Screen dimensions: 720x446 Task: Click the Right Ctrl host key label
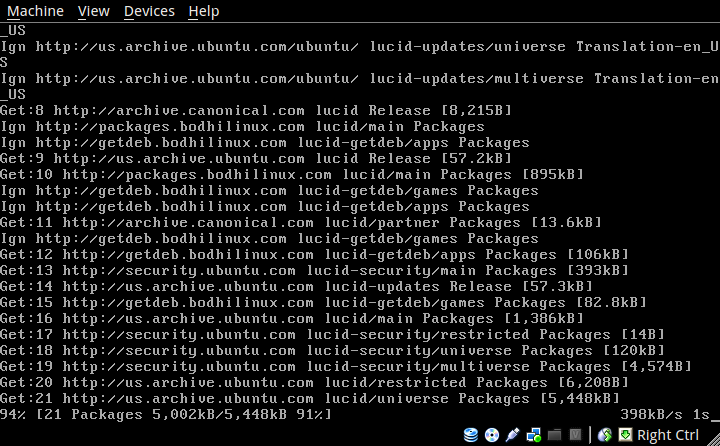[668, 435]
